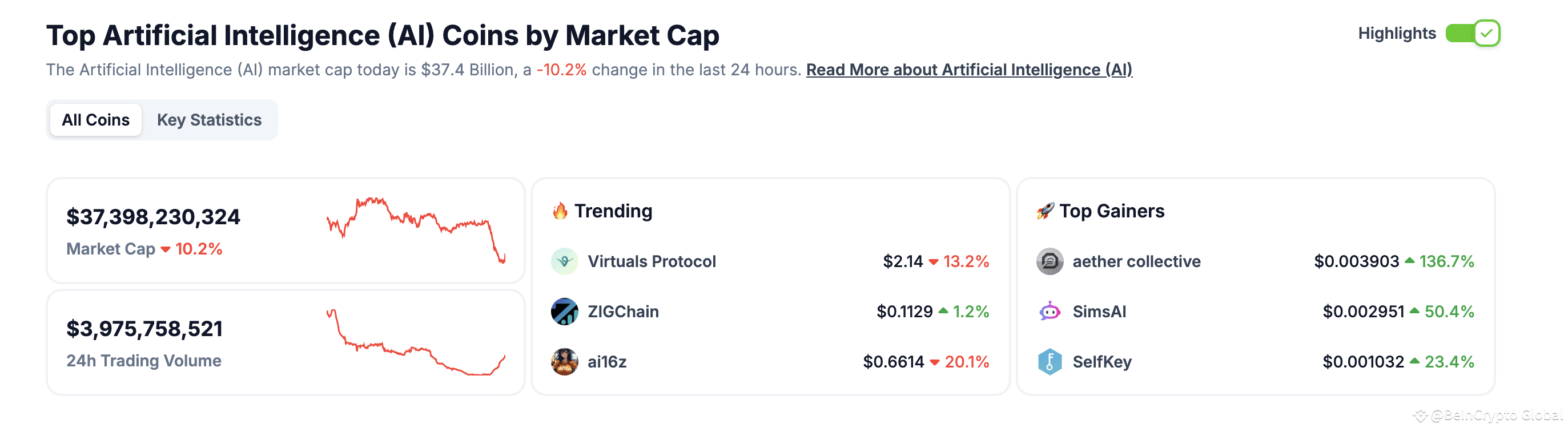Select the SelfKey hexagon icon
This screenshot has height=428, width=1568.
point(1050,362)
